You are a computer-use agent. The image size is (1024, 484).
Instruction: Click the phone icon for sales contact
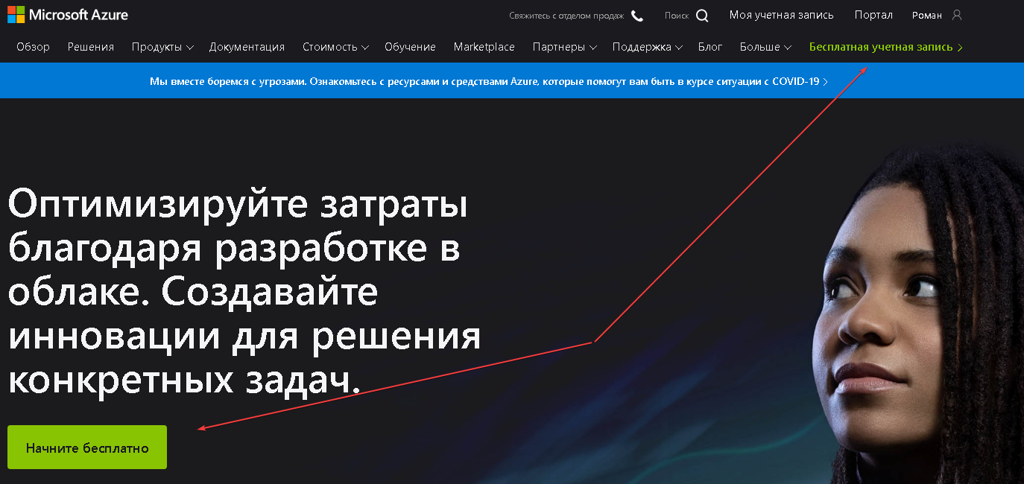(x=637, y=16)
